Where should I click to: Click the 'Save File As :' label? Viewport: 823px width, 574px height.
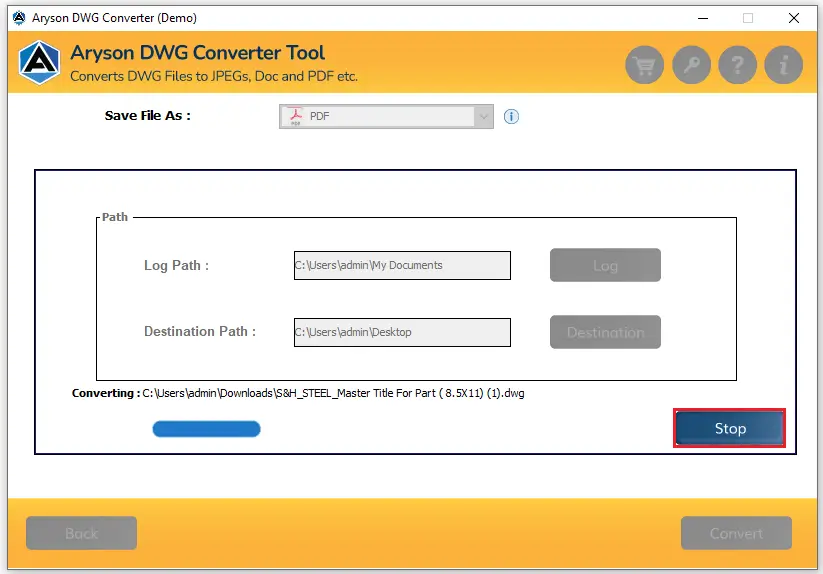(147, 115)
